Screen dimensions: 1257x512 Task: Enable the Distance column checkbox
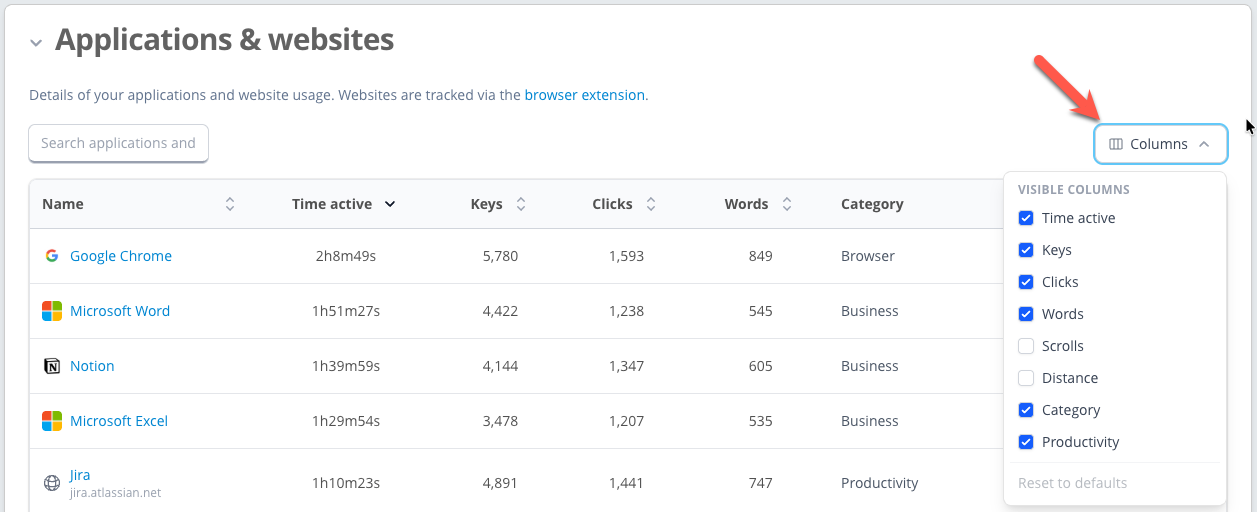coord(1026,378)
